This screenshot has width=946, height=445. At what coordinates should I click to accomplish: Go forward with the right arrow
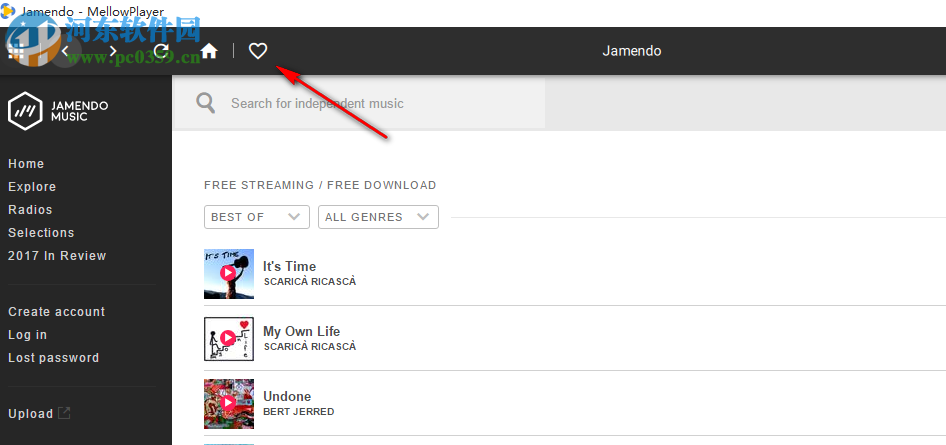[113, 51]
